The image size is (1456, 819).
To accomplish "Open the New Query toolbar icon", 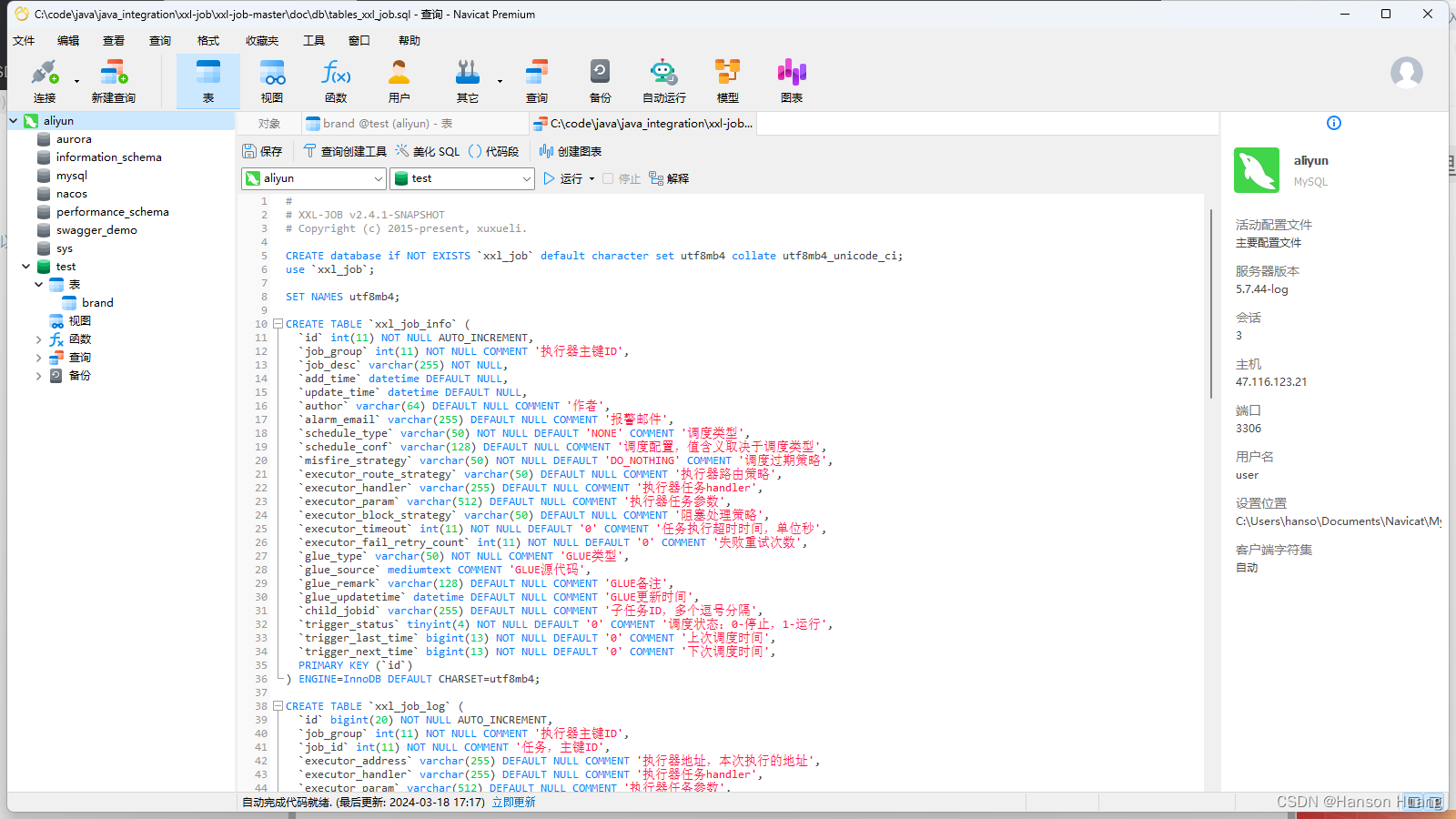I will coord(114,81).
